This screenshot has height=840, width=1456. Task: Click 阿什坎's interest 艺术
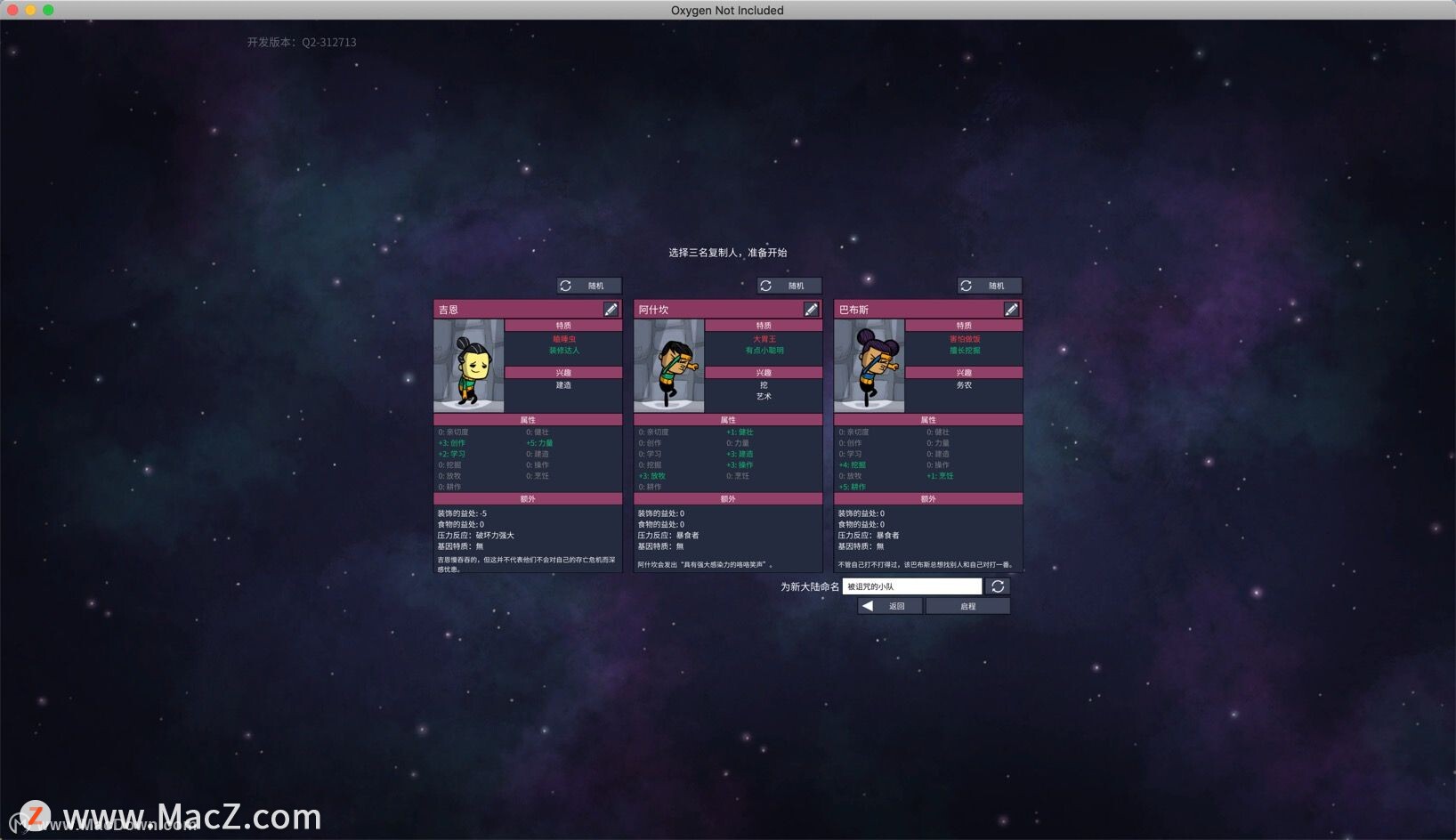click(x=764, y=397)
